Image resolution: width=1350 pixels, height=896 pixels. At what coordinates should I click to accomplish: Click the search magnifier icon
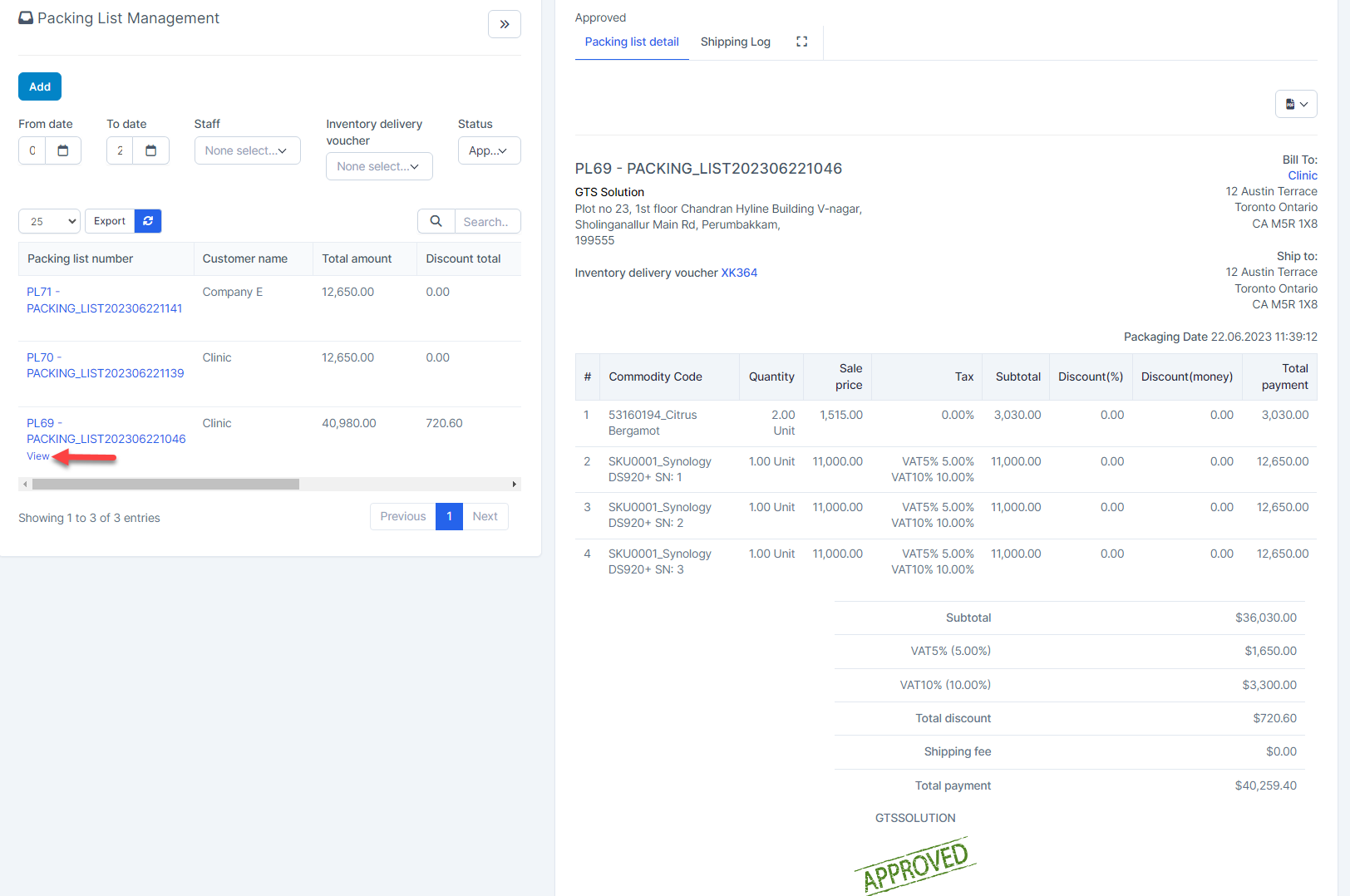436,221
